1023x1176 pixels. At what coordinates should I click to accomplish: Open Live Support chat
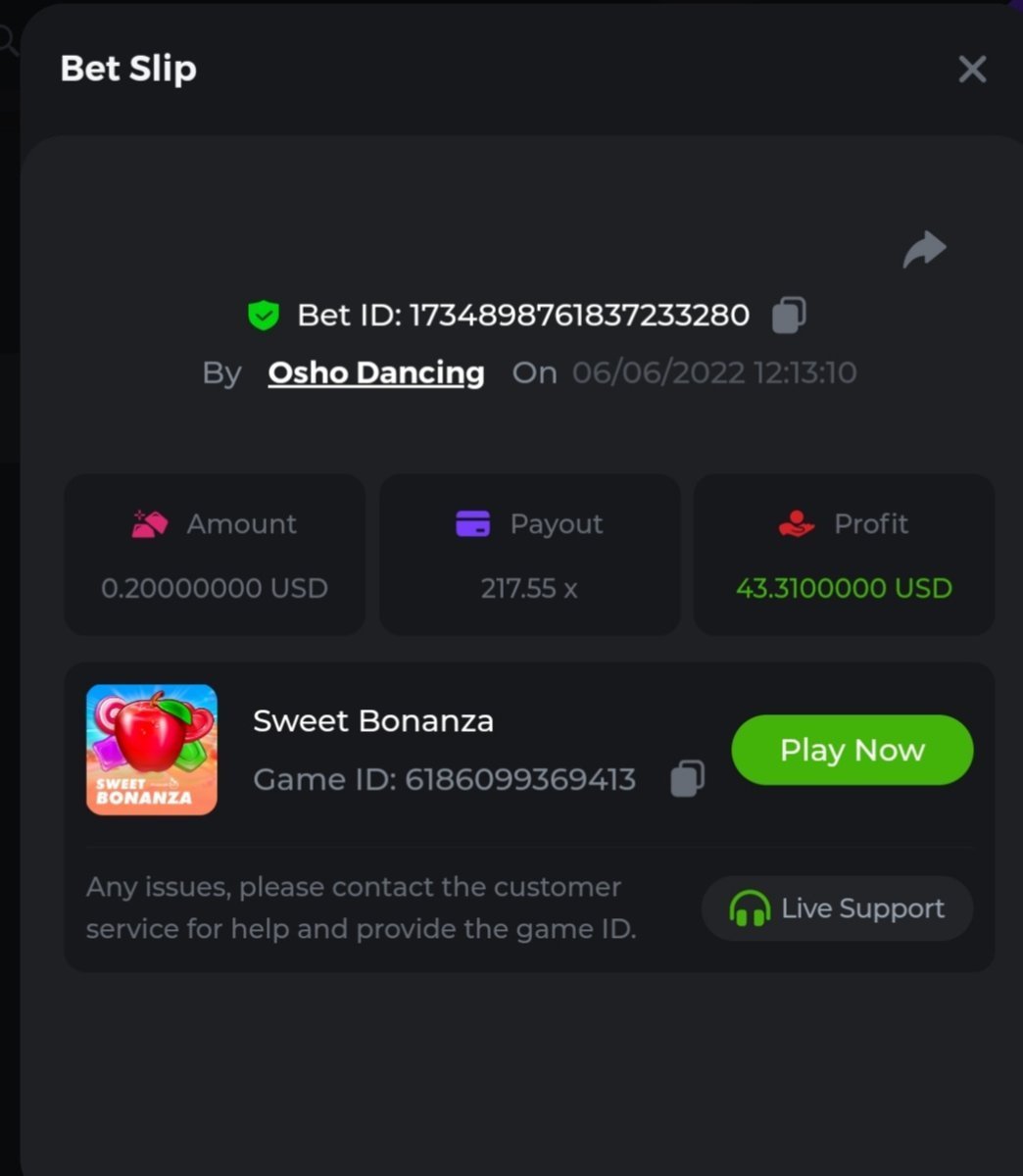click(838, 908)
